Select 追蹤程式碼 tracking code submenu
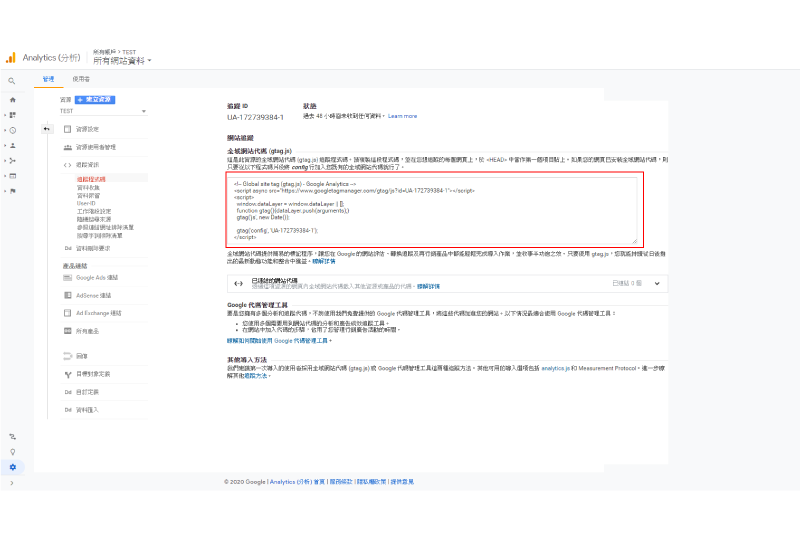Viewport: 800px width, 560px height. pyautogui.click(x=91, y=179)
